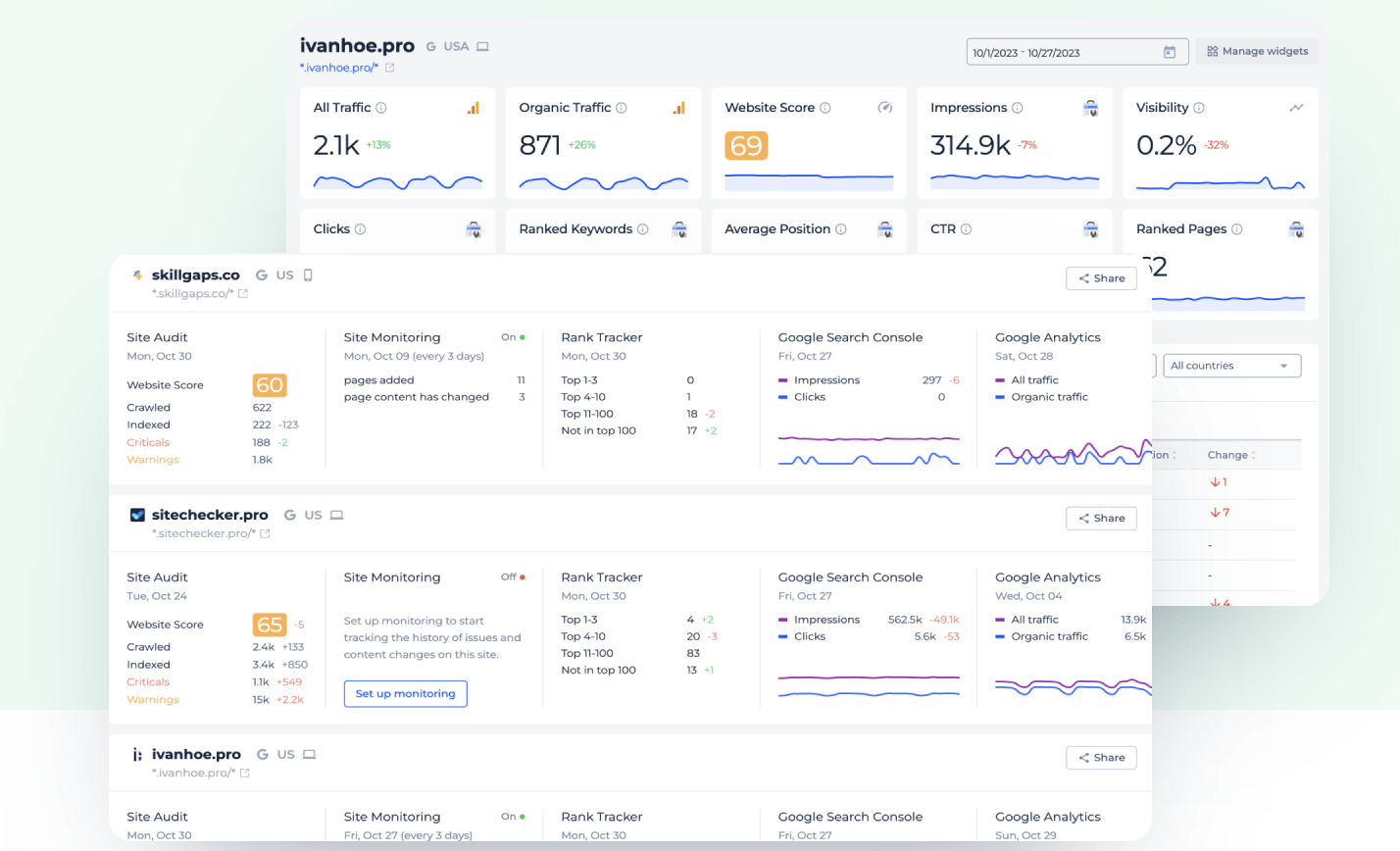Click bar chart icon on Organic Traffic widget
This screenshot has width=1400, height=851.
point(678,108)
